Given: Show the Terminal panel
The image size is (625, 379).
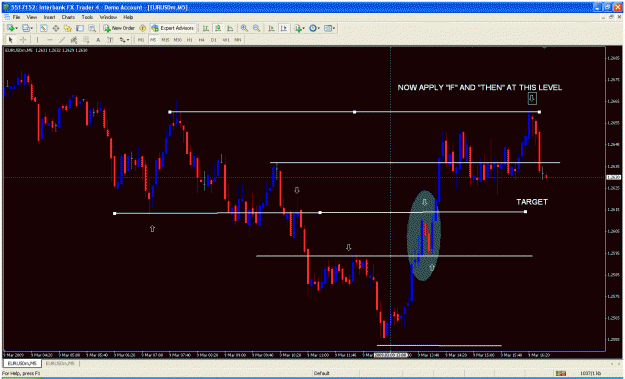Looking at the screenshot, I should pyautogui.click(x=80, y=28).
